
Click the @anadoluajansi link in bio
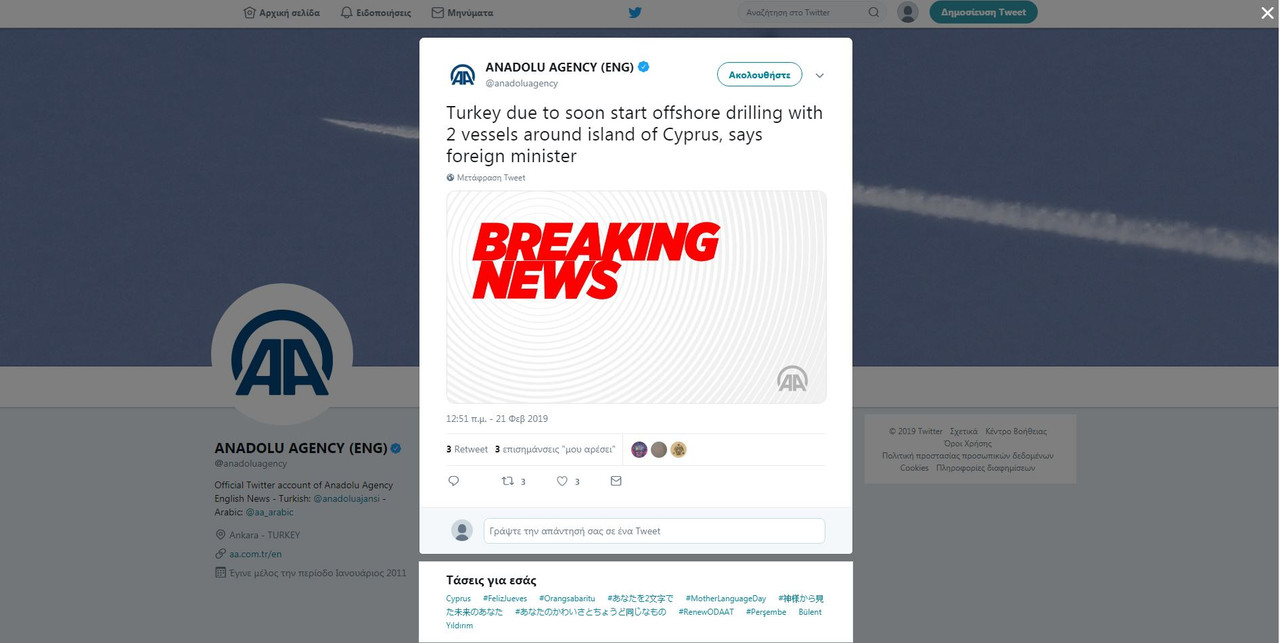(x=346, y=498)
